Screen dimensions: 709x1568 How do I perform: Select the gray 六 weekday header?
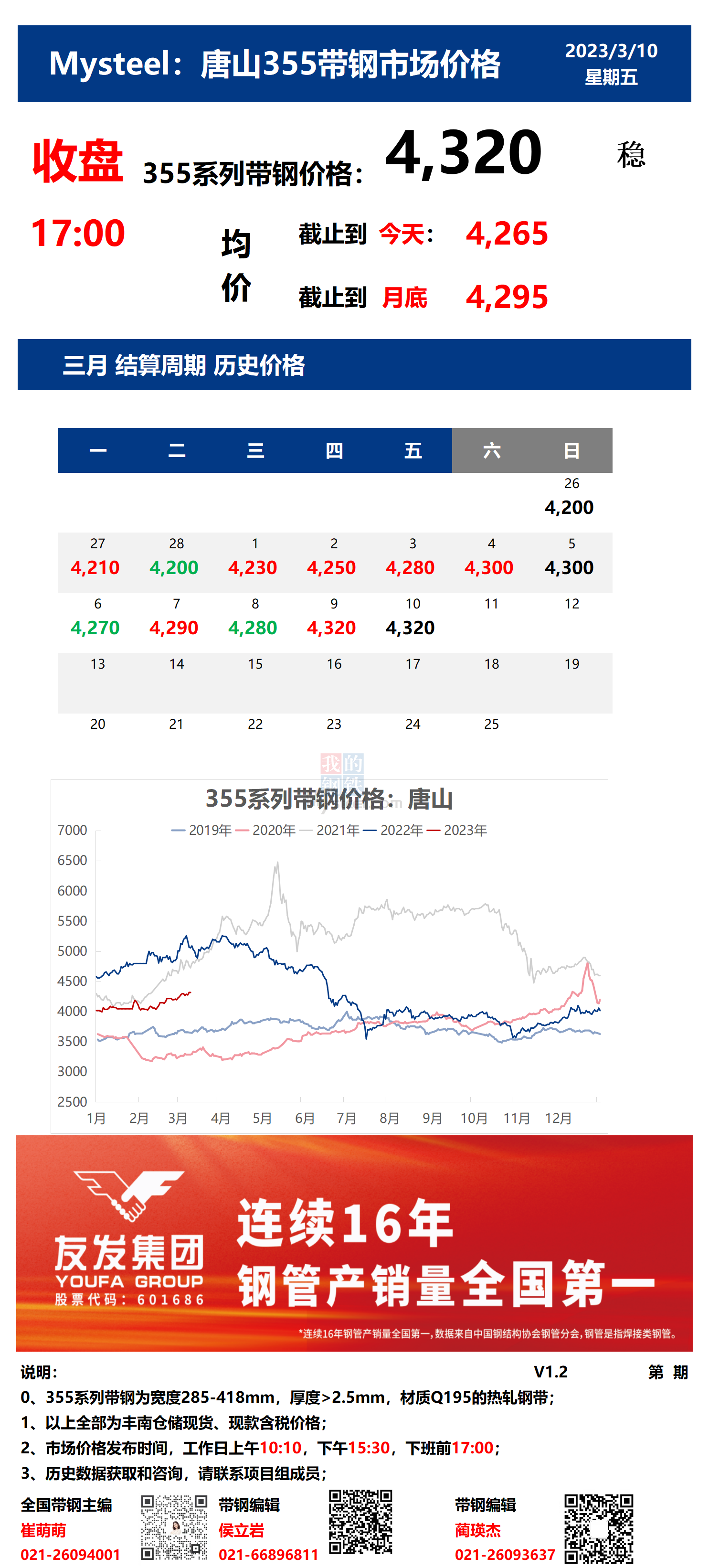tap(492, 450)
